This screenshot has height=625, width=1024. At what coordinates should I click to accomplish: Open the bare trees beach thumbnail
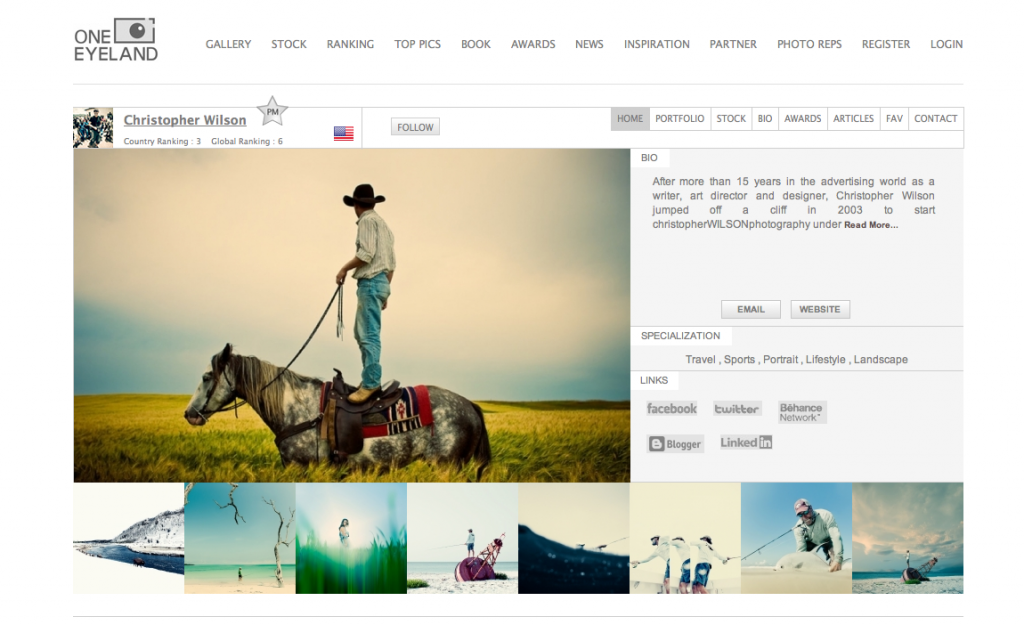240,538
